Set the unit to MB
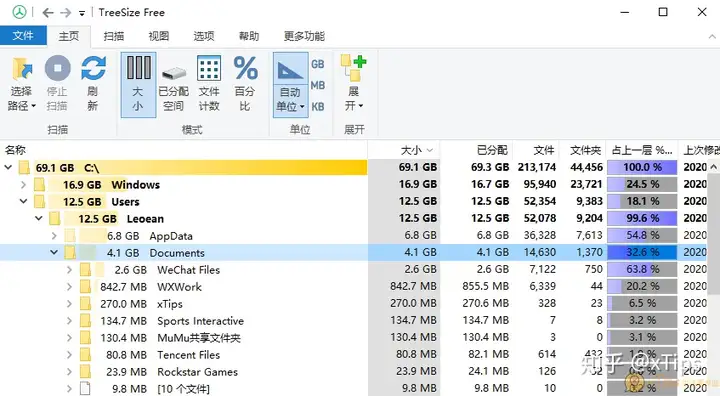Viewport: 720px width, 396px height. click(318, 85)
